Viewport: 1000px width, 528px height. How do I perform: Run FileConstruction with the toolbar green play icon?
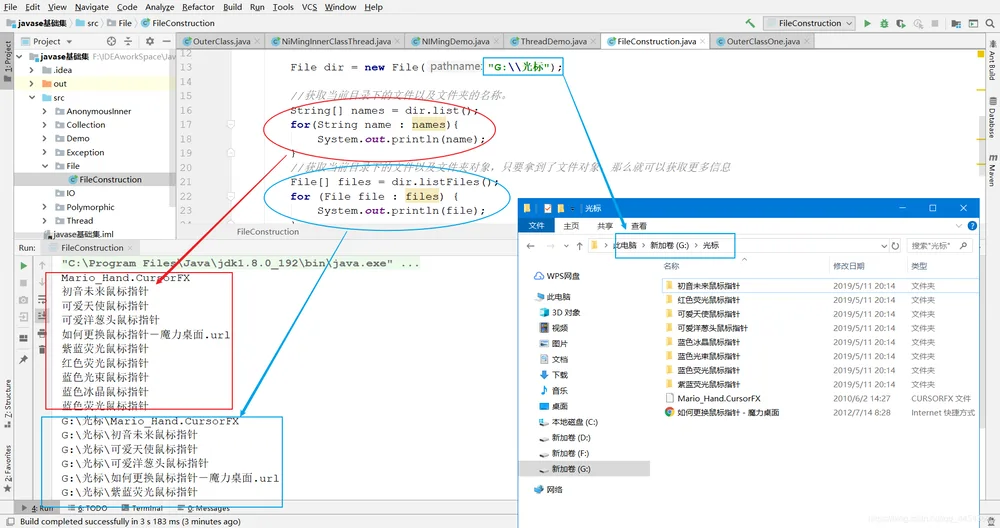(867, 23)
